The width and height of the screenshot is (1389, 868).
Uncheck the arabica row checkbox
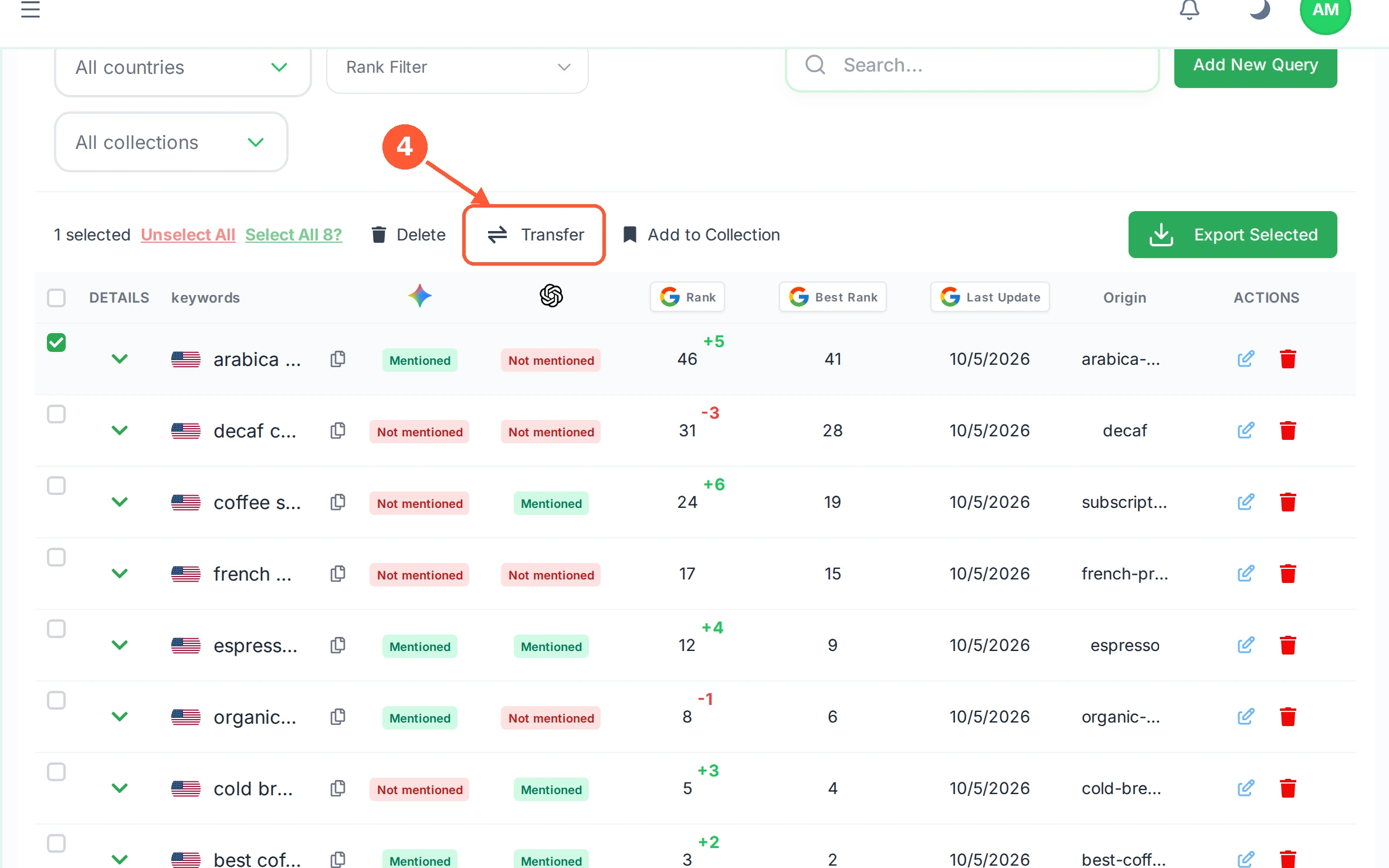(56, 343)
